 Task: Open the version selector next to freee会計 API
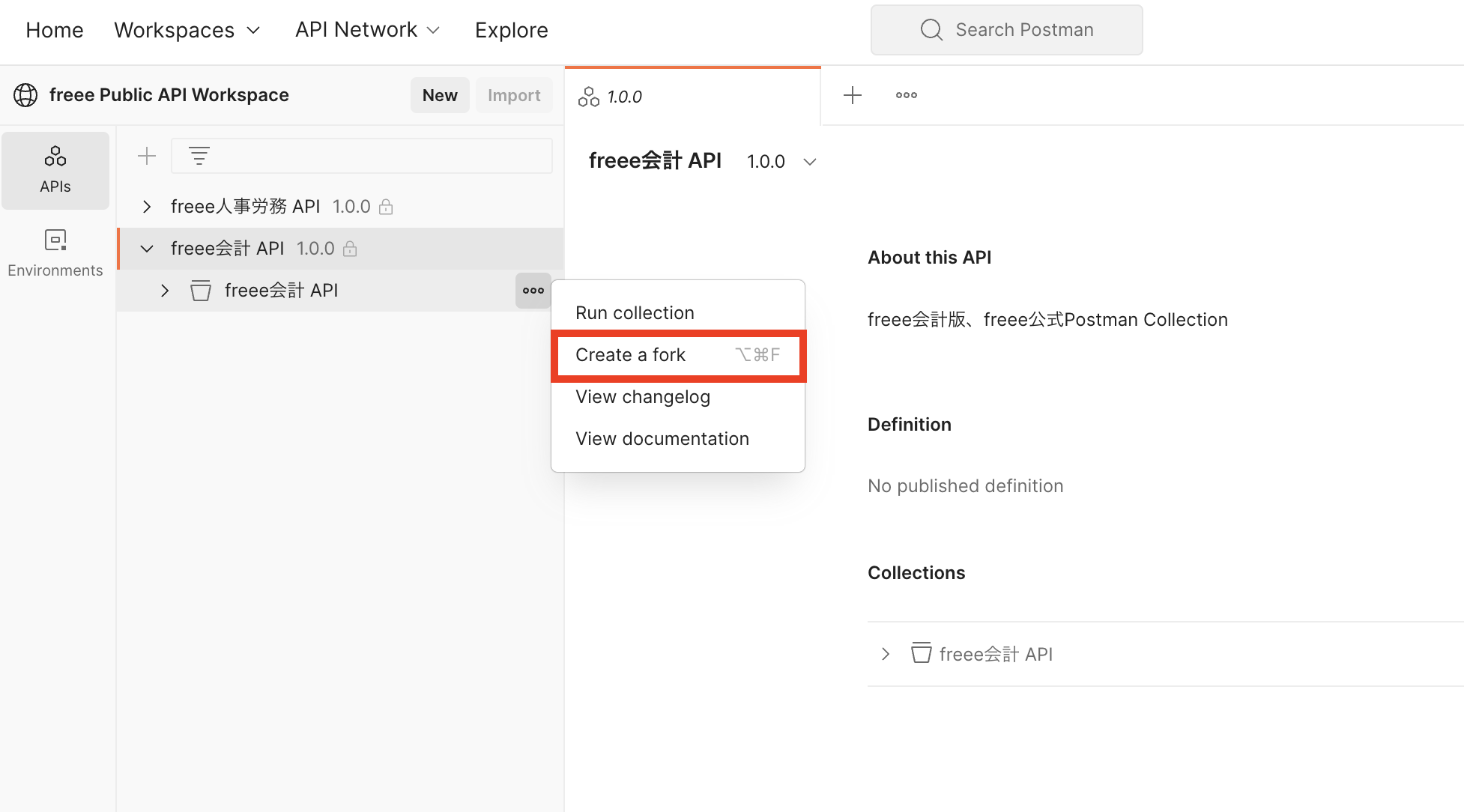point(809,161)
